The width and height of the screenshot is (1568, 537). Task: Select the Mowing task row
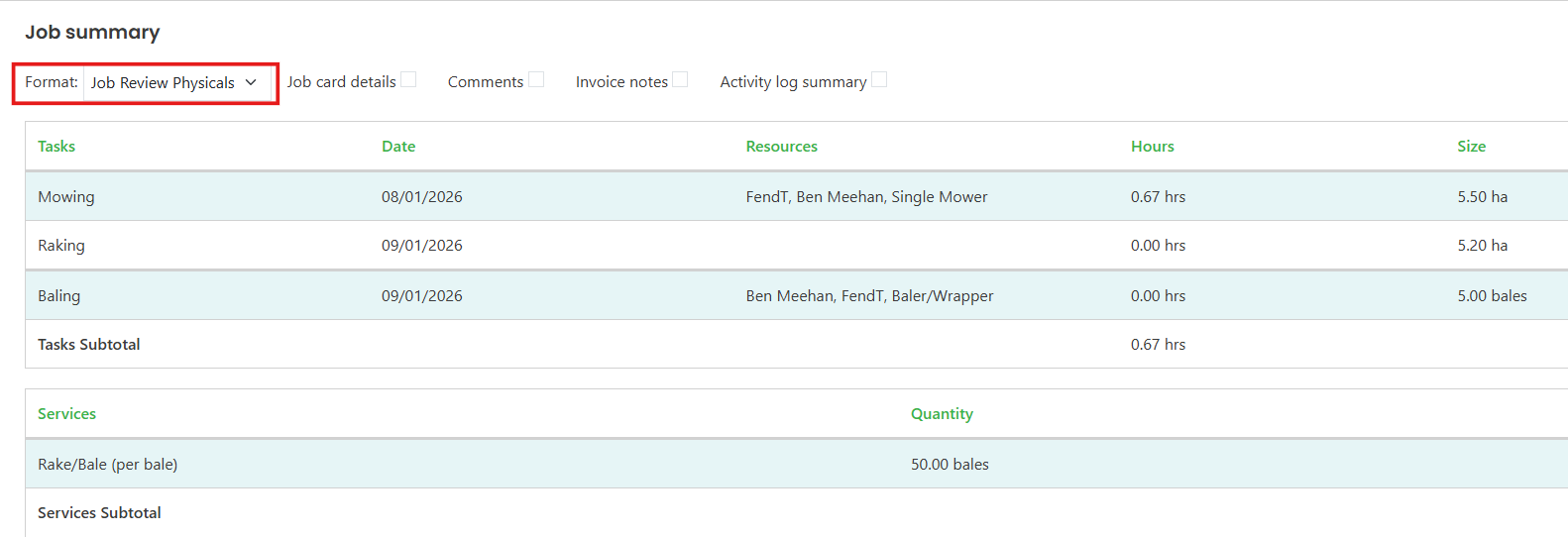pyautogui.click(x=797, y=196)
